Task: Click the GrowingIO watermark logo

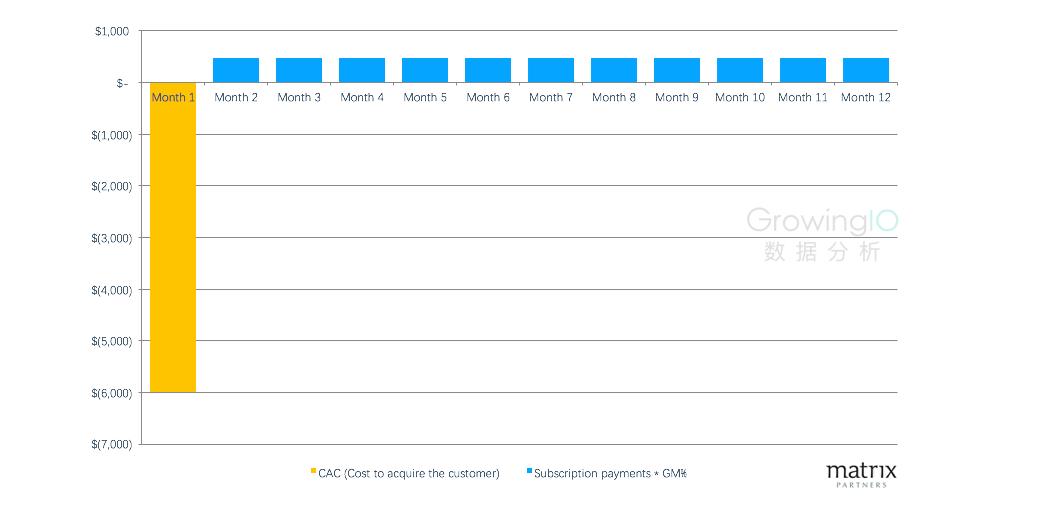Action: point(823,234)
